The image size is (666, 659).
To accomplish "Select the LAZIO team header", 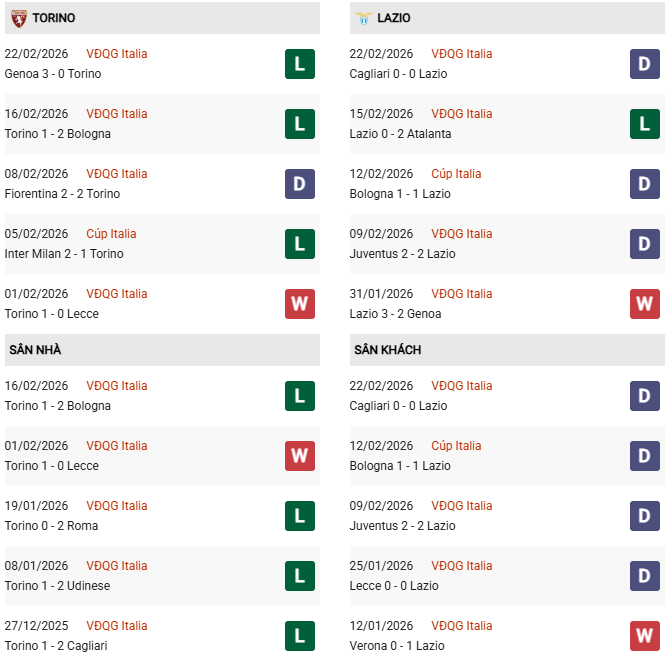I will [394, 18].
